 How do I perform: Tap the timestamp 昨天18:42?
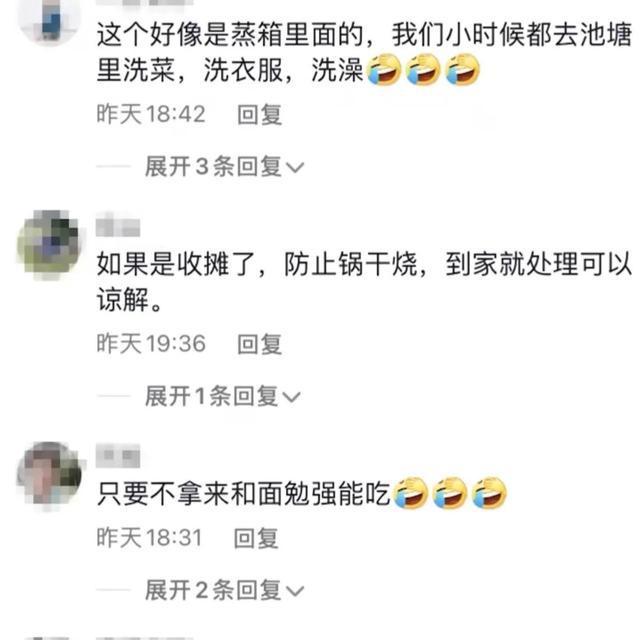pyautogui.click(x=151, y=114)
